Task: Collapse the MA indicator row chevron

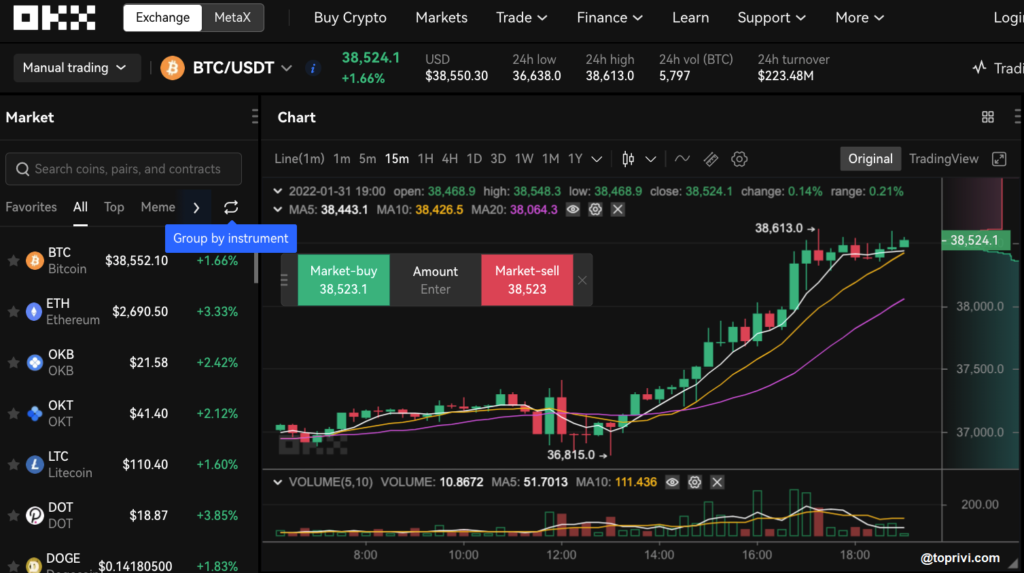Action: pyautogui.click(x=278, y=210)
